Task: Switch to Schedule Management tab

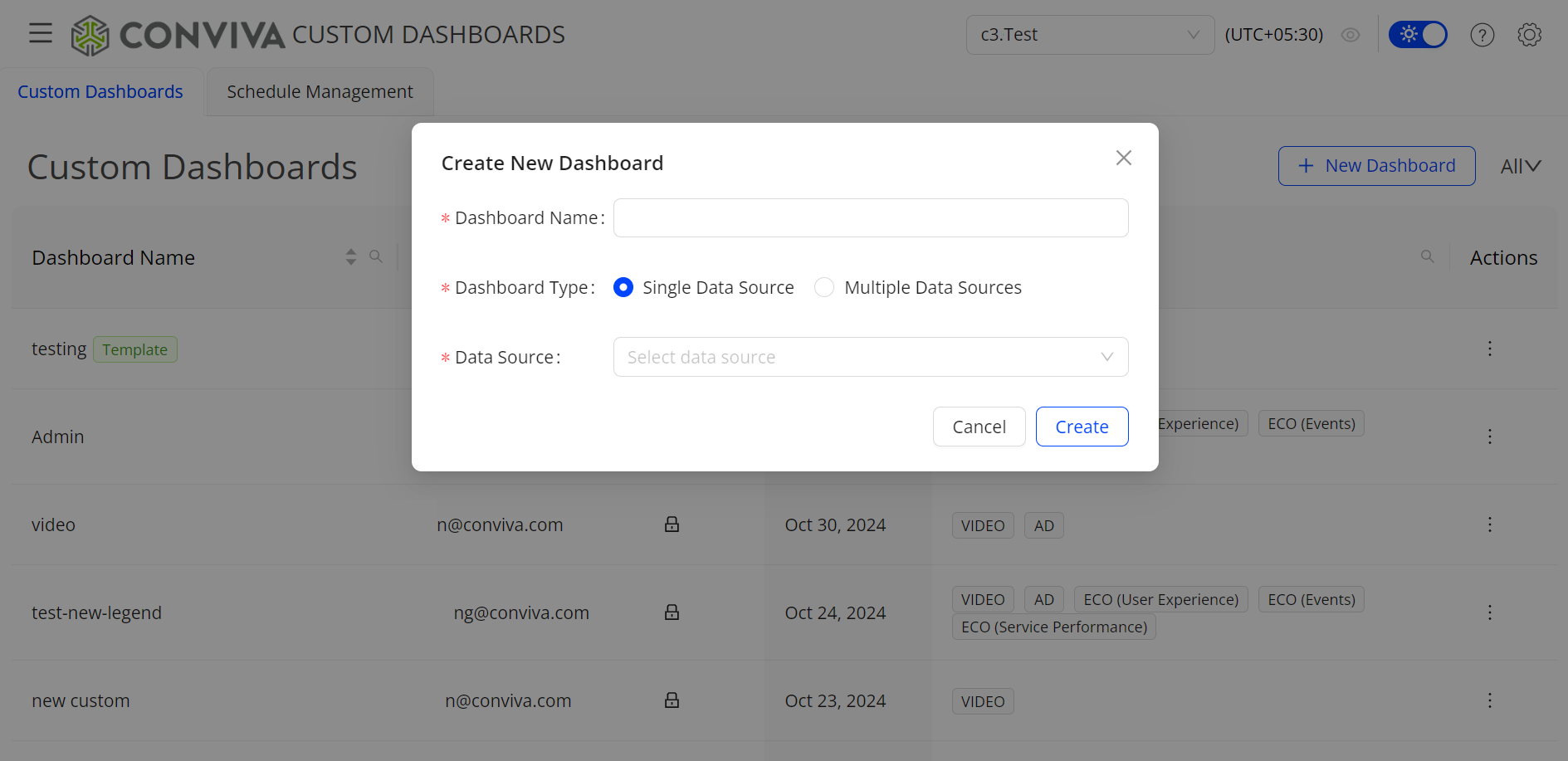Action: tap(320, 91)
